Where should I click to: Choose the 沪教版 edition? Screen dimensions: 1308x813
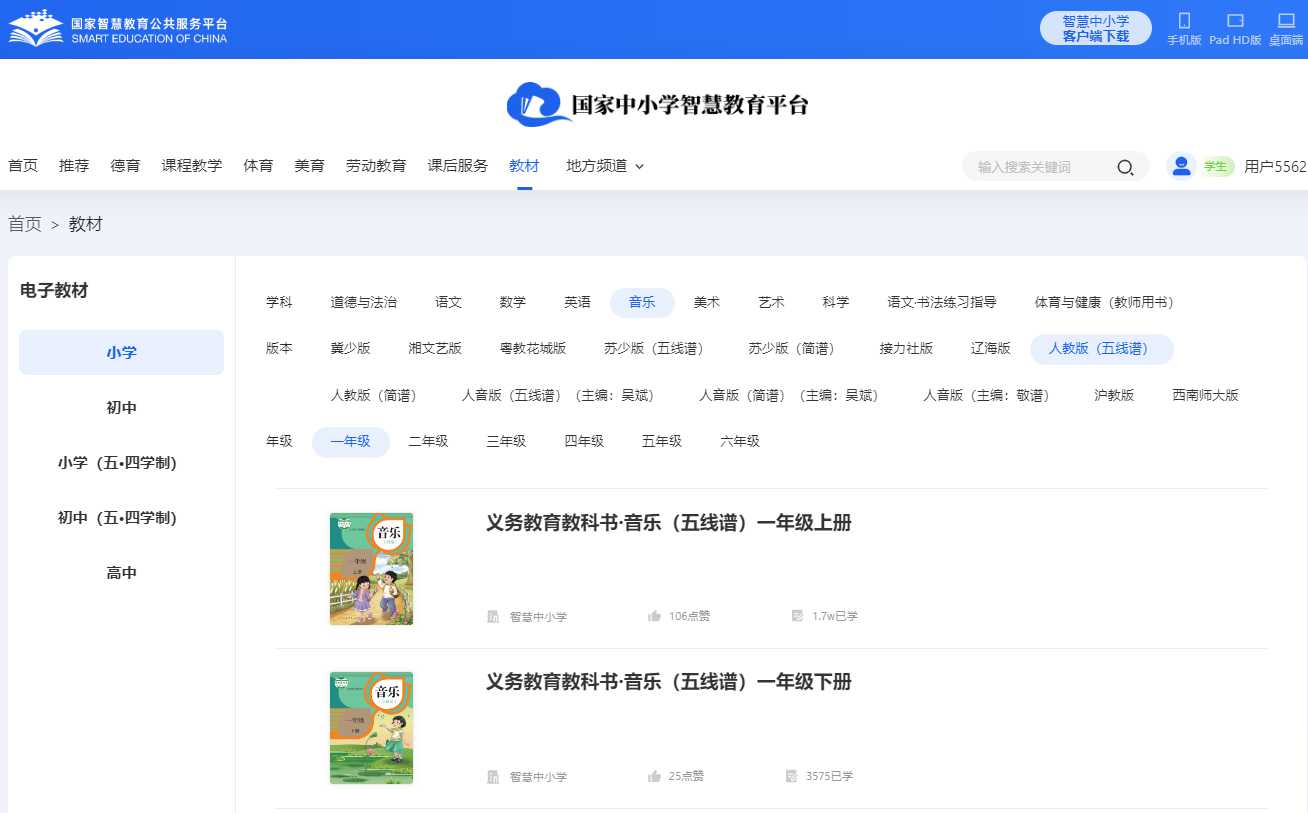[x=1114, y=395]
